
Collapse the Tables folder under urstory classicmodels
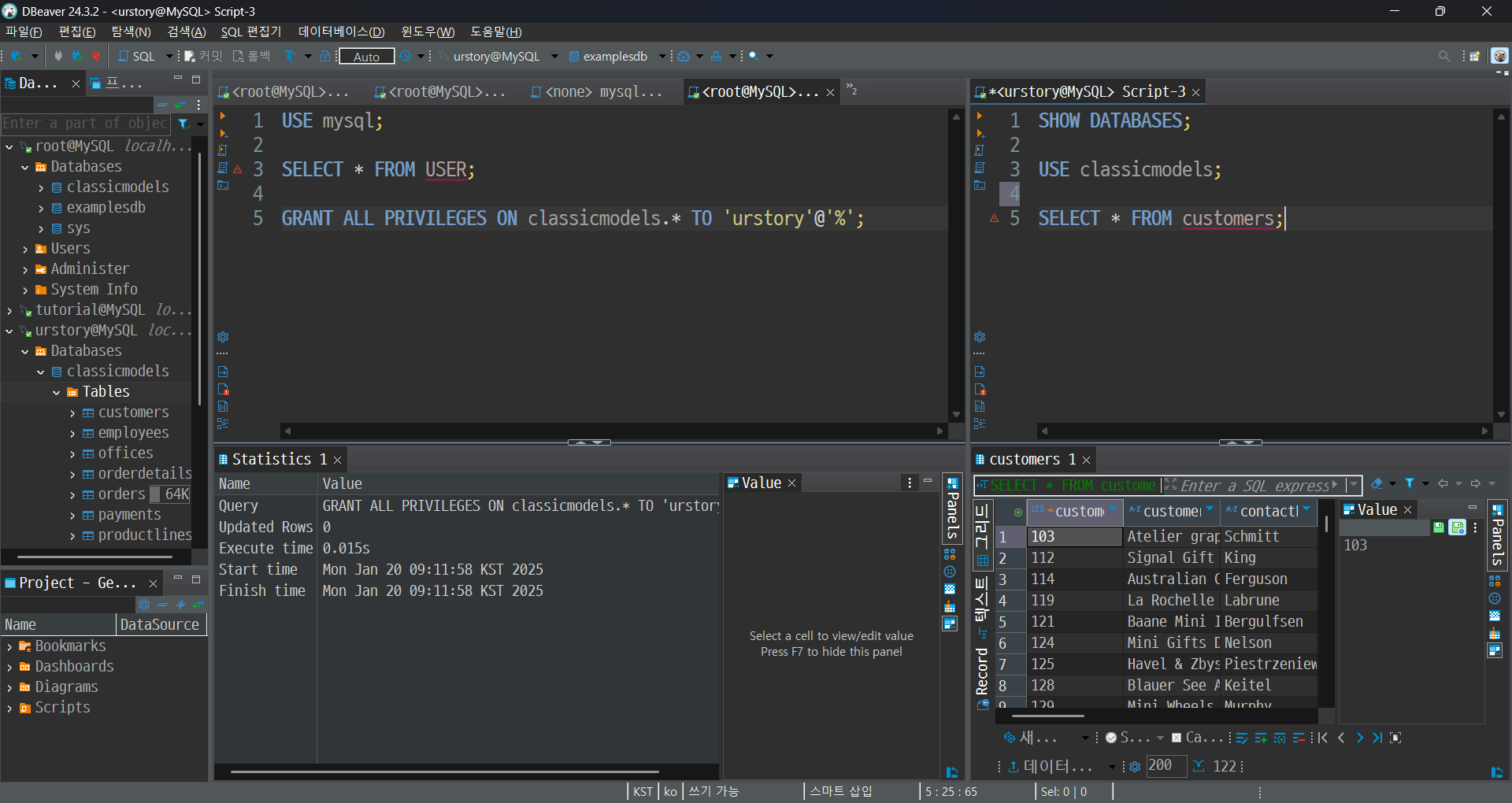coord(57,392)
